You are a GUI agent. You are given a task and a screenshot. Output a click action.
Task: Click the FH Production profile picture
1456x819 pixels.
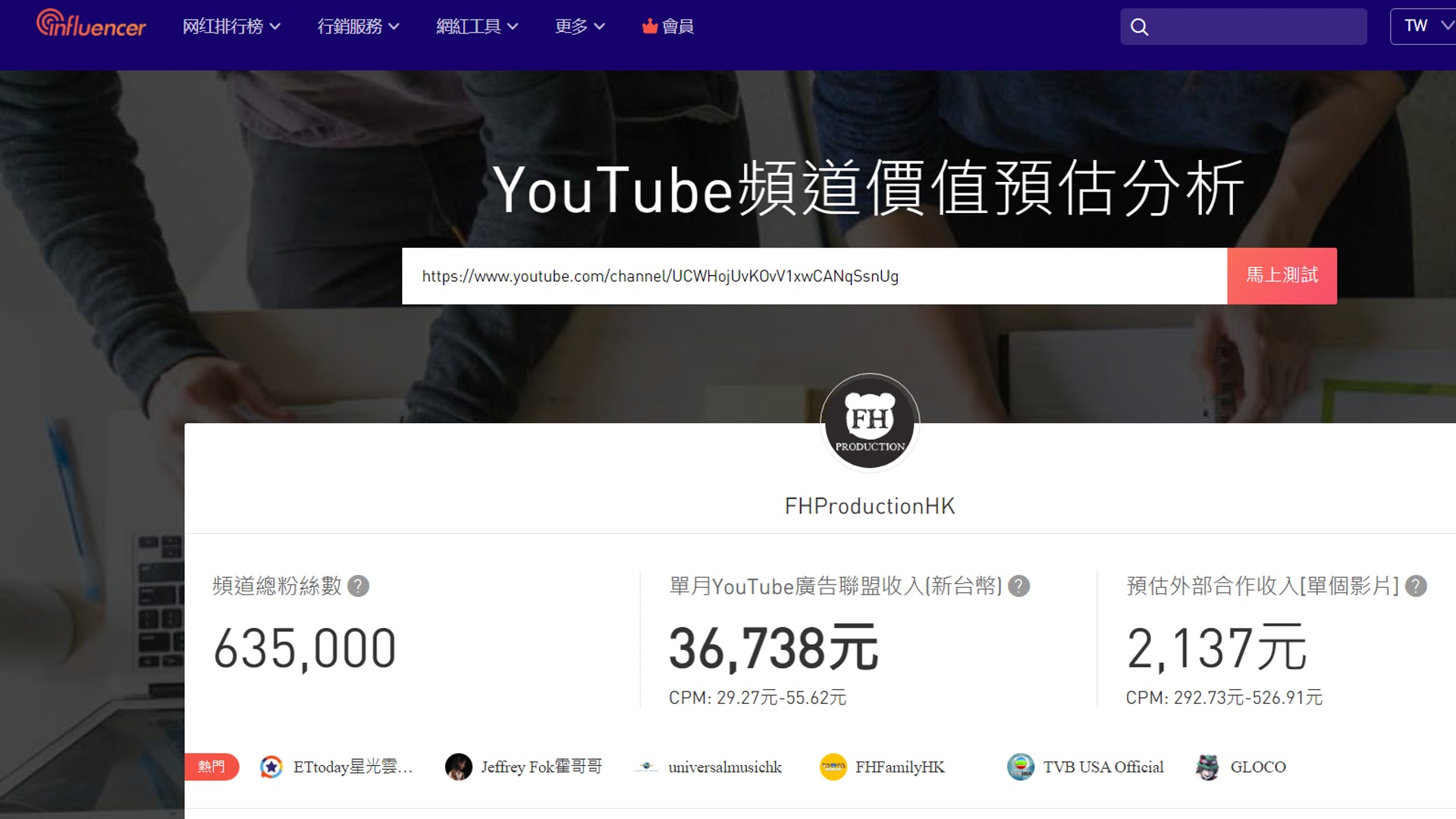pos(870,422)
